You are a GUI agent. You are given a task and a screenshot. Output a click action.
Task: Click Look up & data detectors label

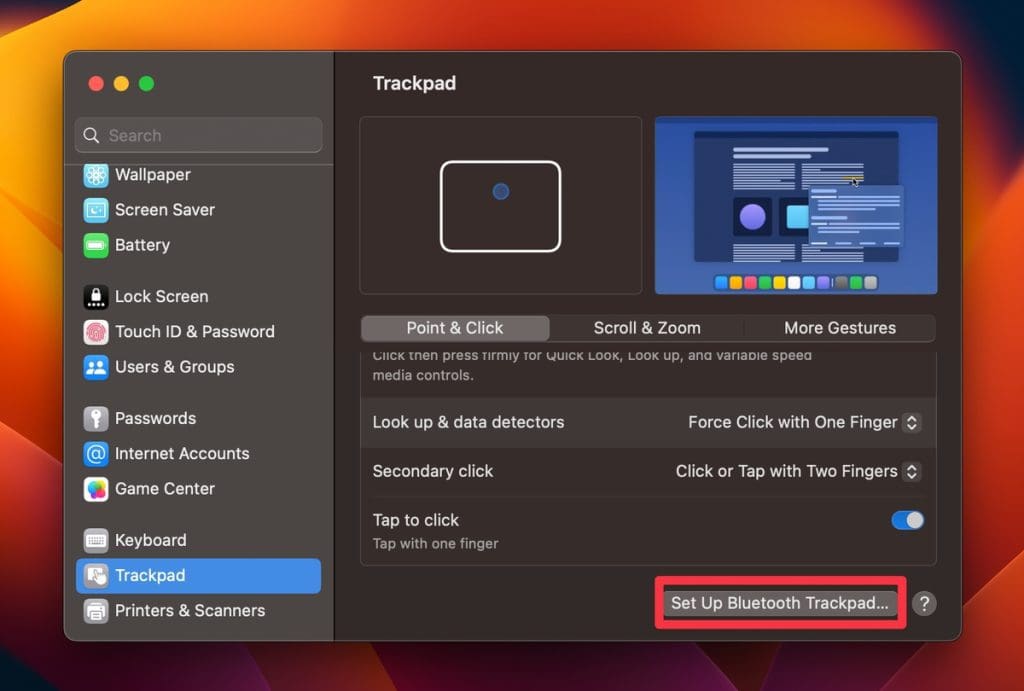click(468, 423)
